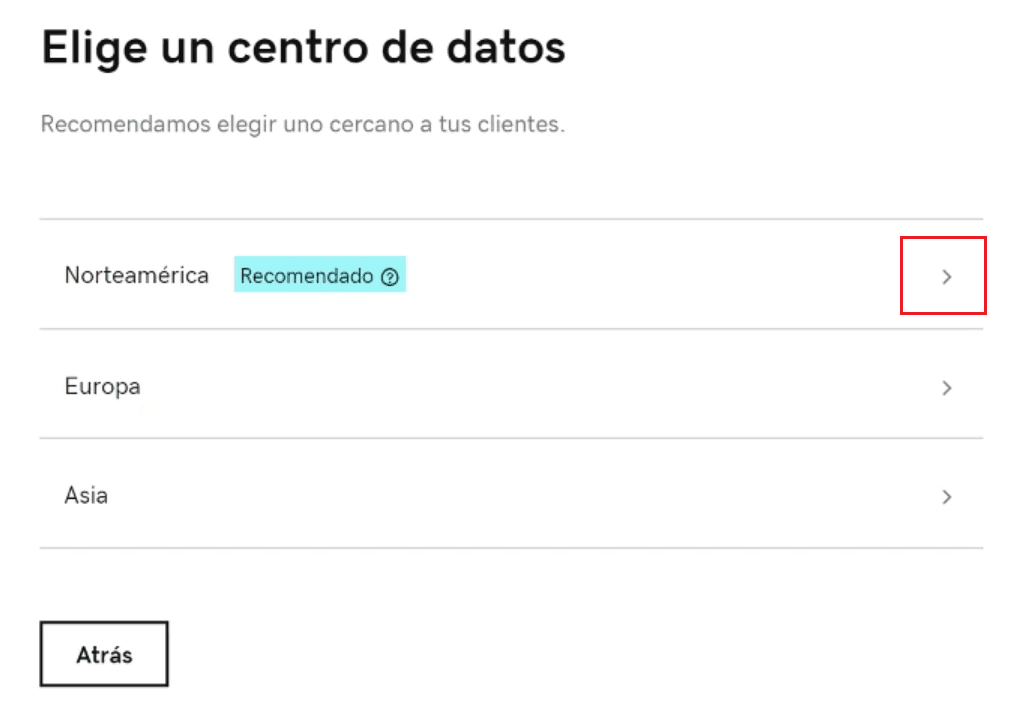The height and width of the screenshot is (724, 1028).
Task: Expand the Asia data center list
Action: tap(947, 496)
